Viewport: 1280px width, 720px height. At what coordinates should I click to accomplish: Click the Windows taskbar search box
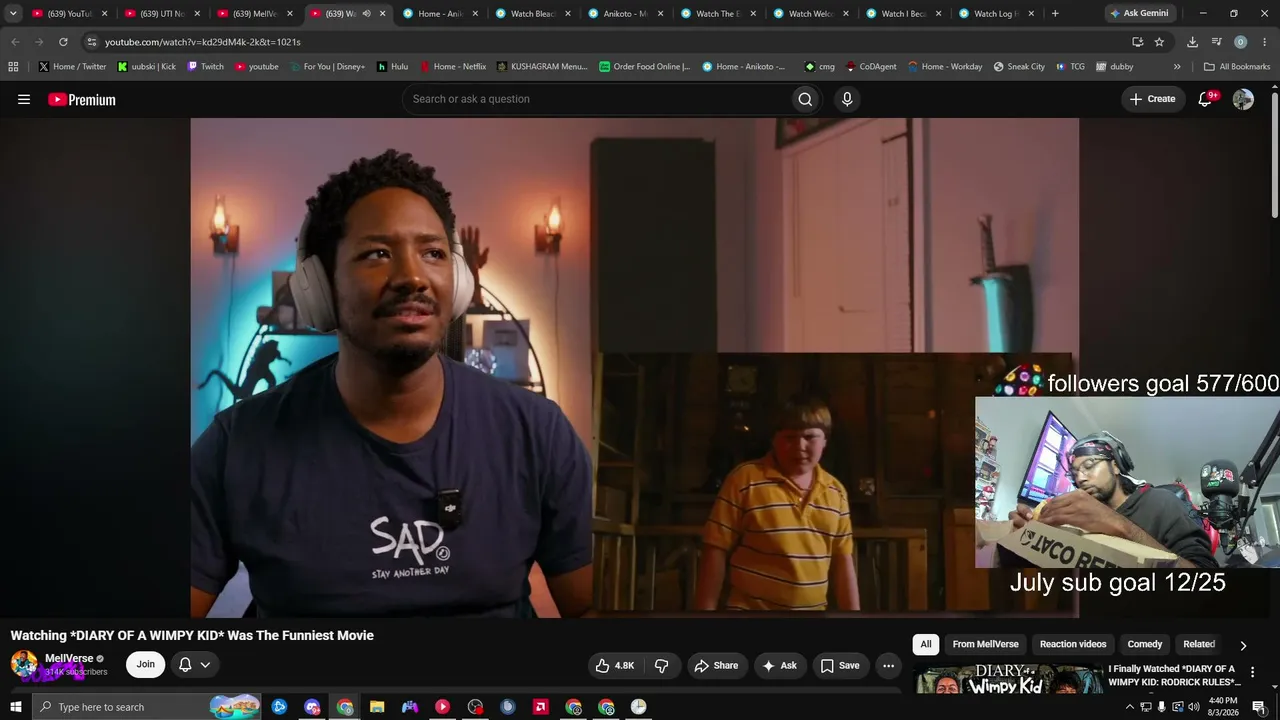[145, 707]
